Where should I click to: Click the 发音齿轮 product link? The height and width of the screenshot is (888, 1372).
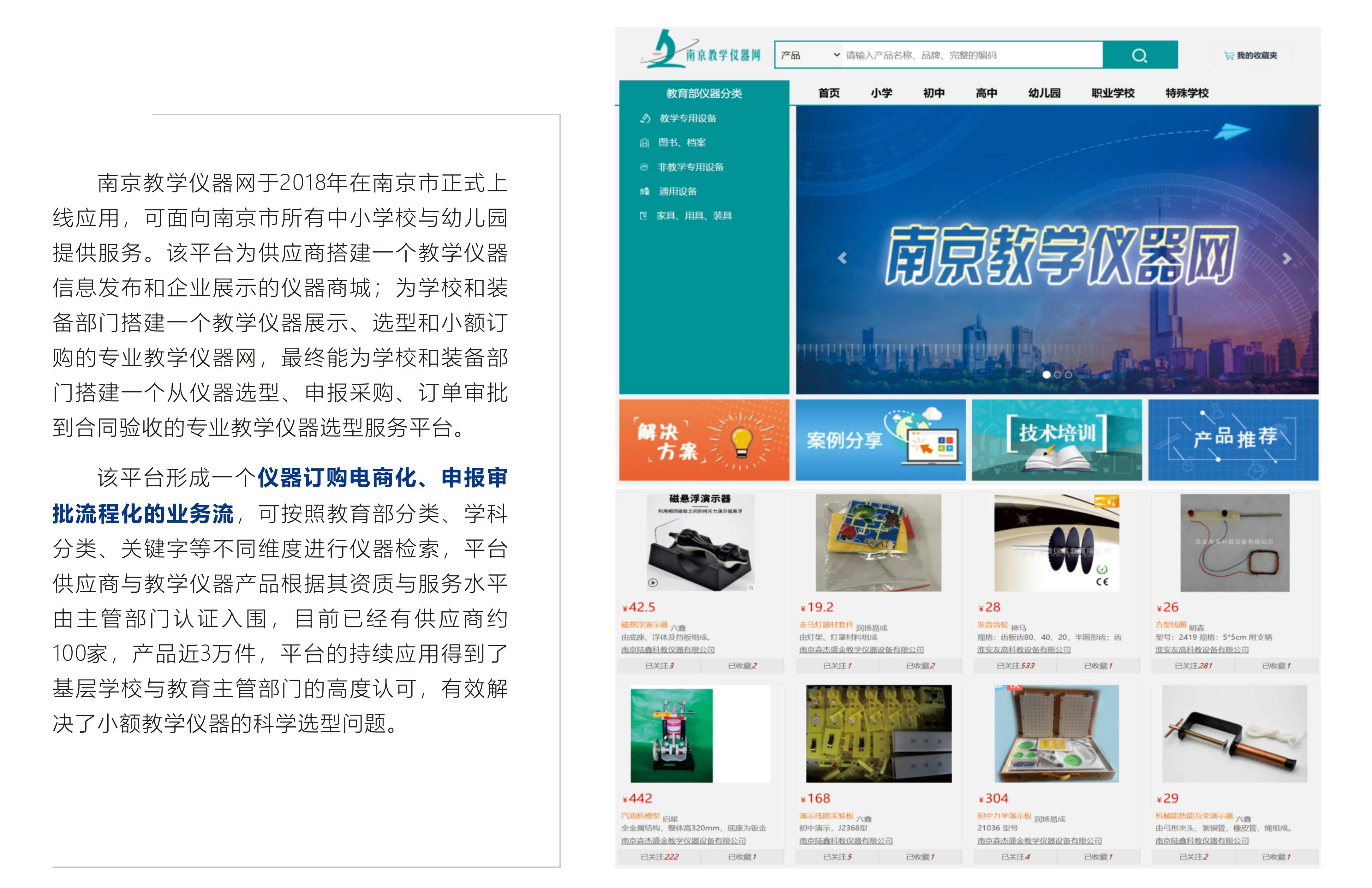tap(992, 625)
